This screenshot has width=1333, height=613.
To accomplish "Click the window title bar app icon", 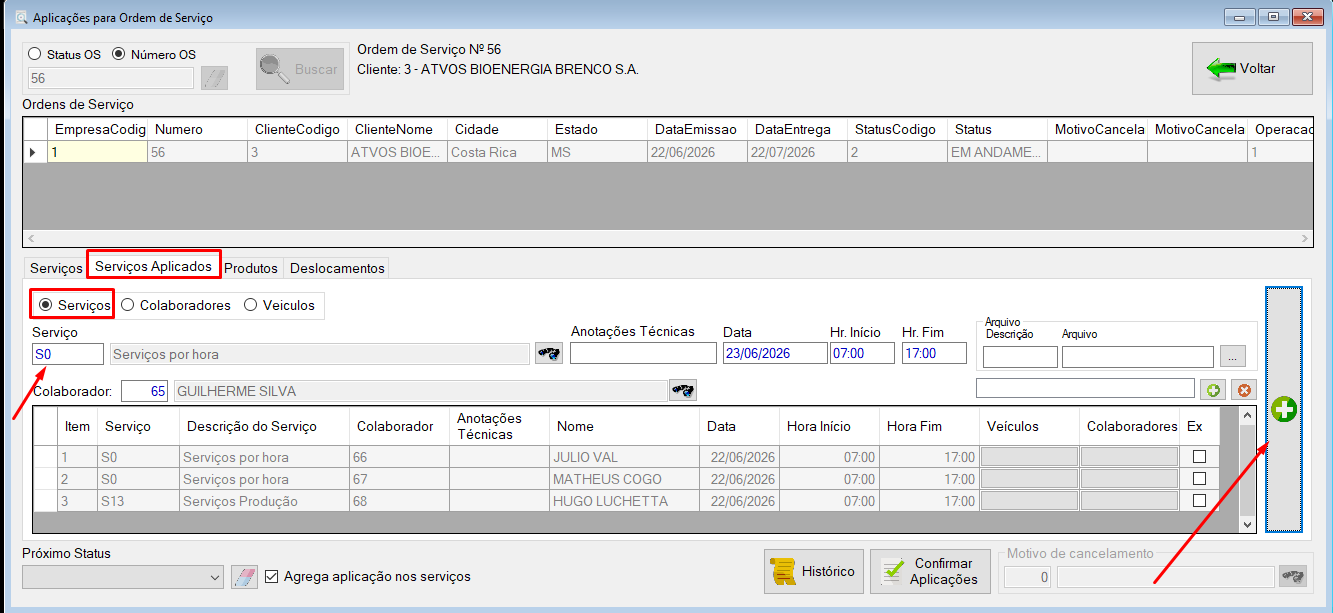I will coord(19,17).
